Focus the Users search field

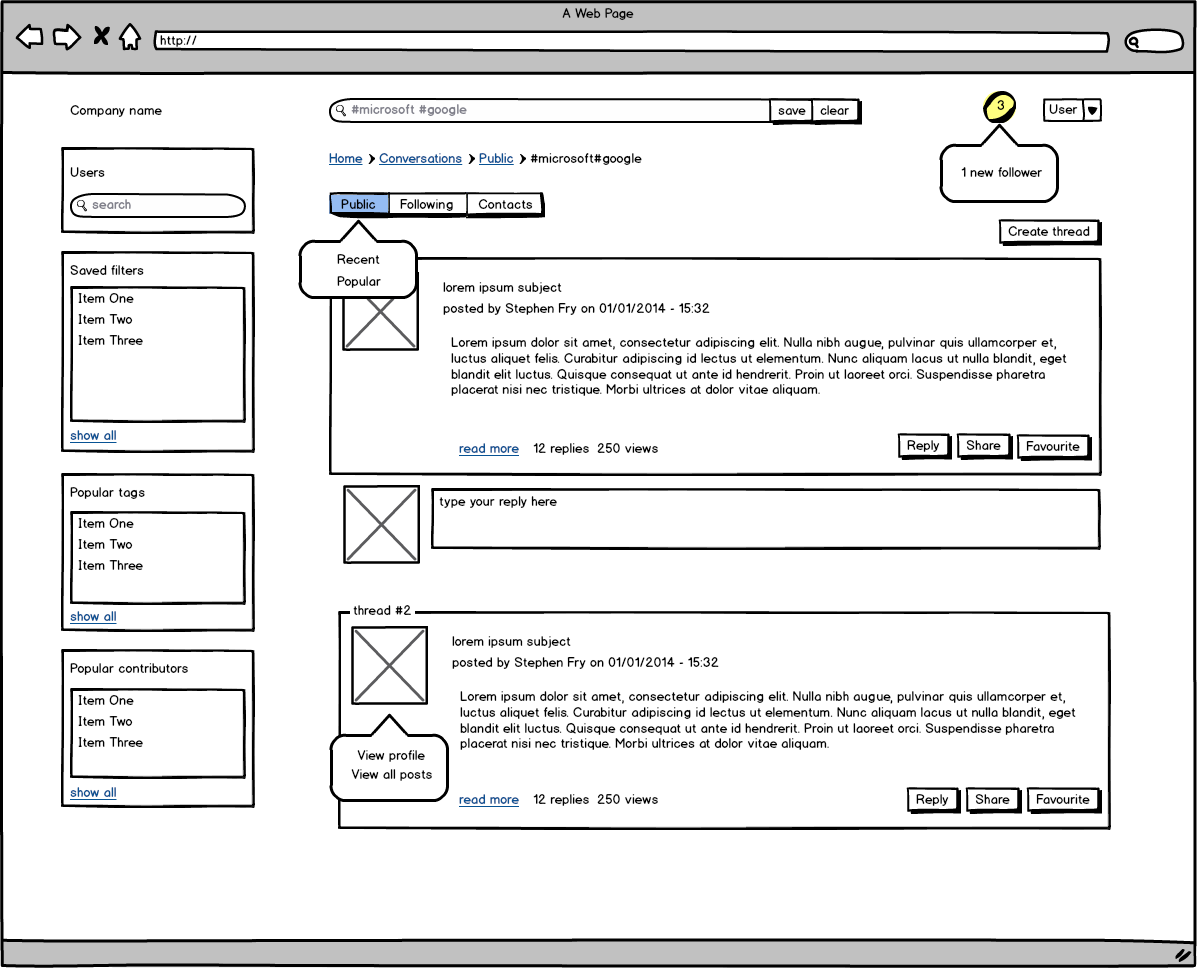tap(158, 205)
